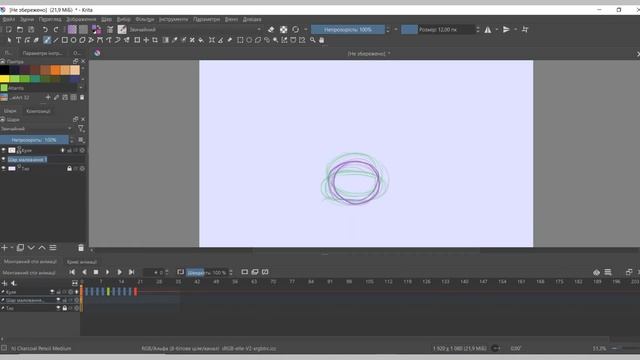Toggle visibility of top timeline layer row
640x360 pixels.
point(52,292)
